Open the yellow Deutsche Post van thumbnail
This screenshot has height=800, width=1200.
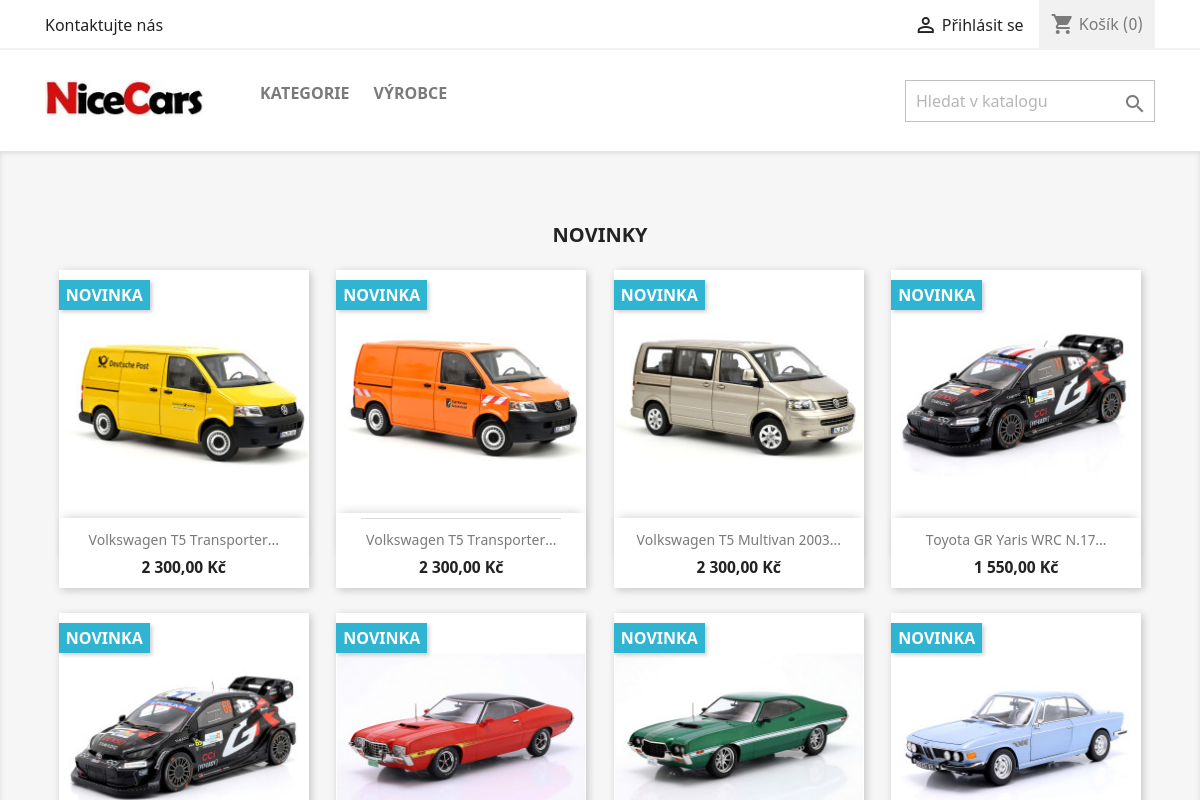(184, 394)
